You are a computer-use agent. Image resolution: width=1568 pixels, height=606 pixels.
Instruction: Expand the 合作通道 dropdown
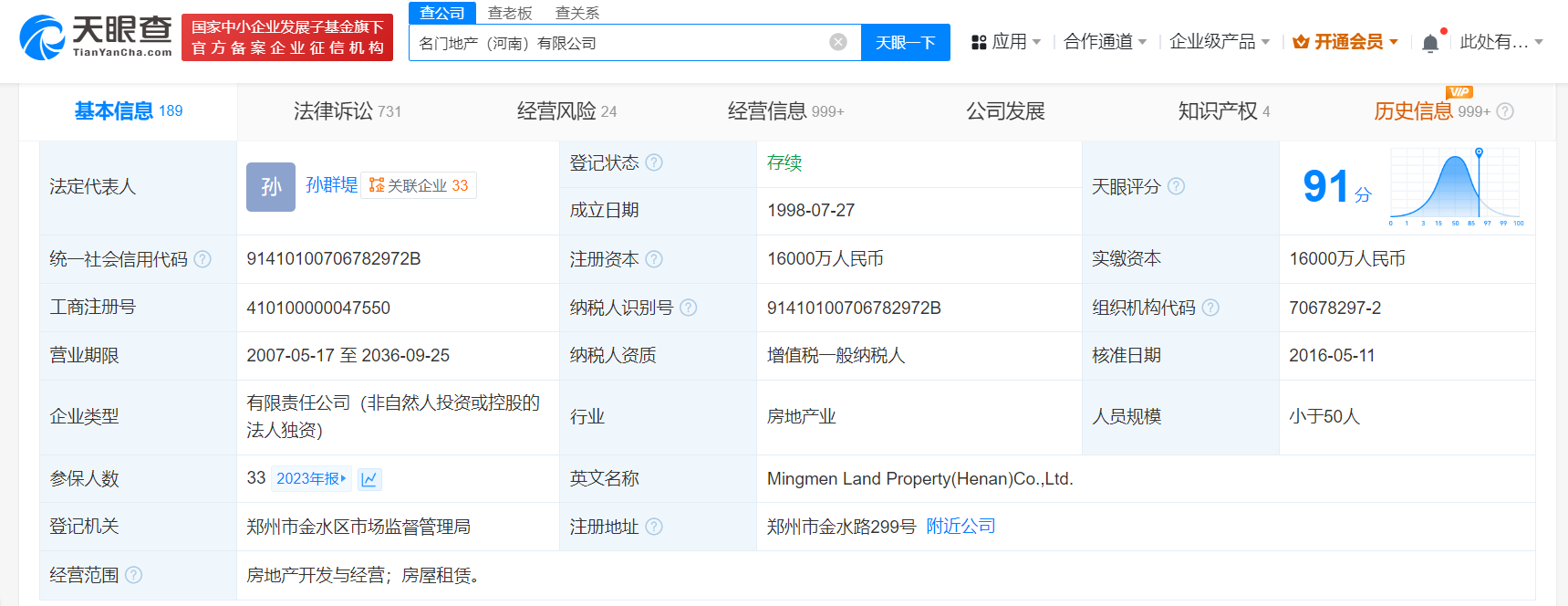[x=1142, y=42]
